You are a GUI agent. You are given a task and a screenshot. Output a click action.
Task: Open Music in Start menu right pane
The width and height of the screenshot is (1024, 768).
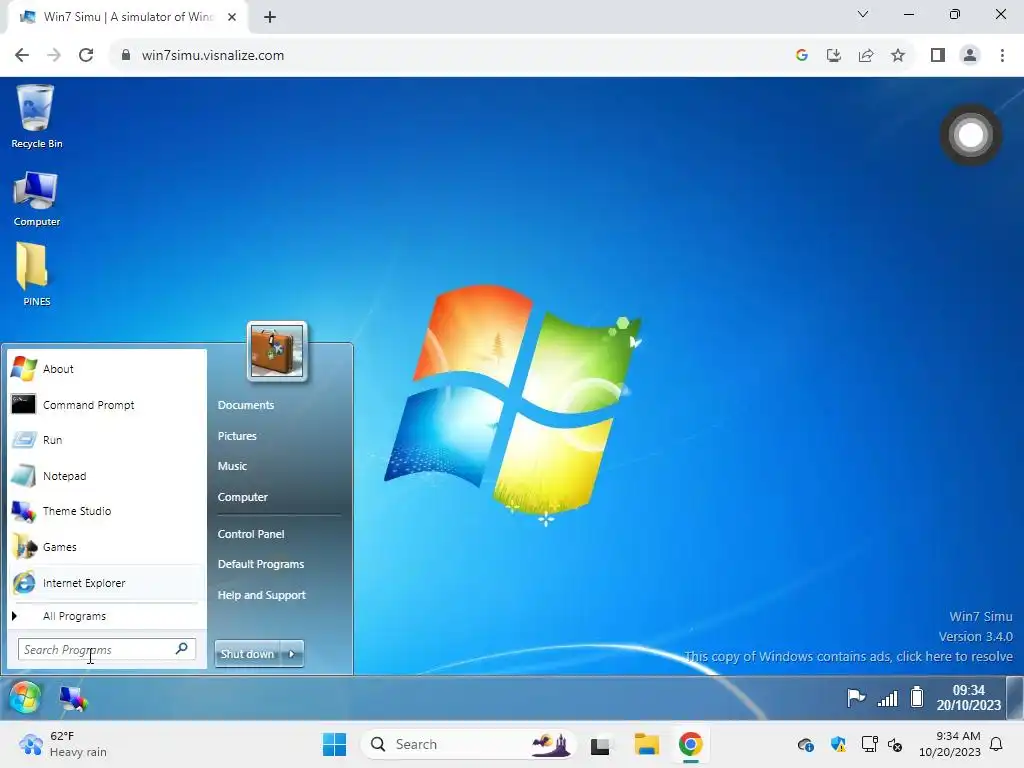click(x=232, y=466)
